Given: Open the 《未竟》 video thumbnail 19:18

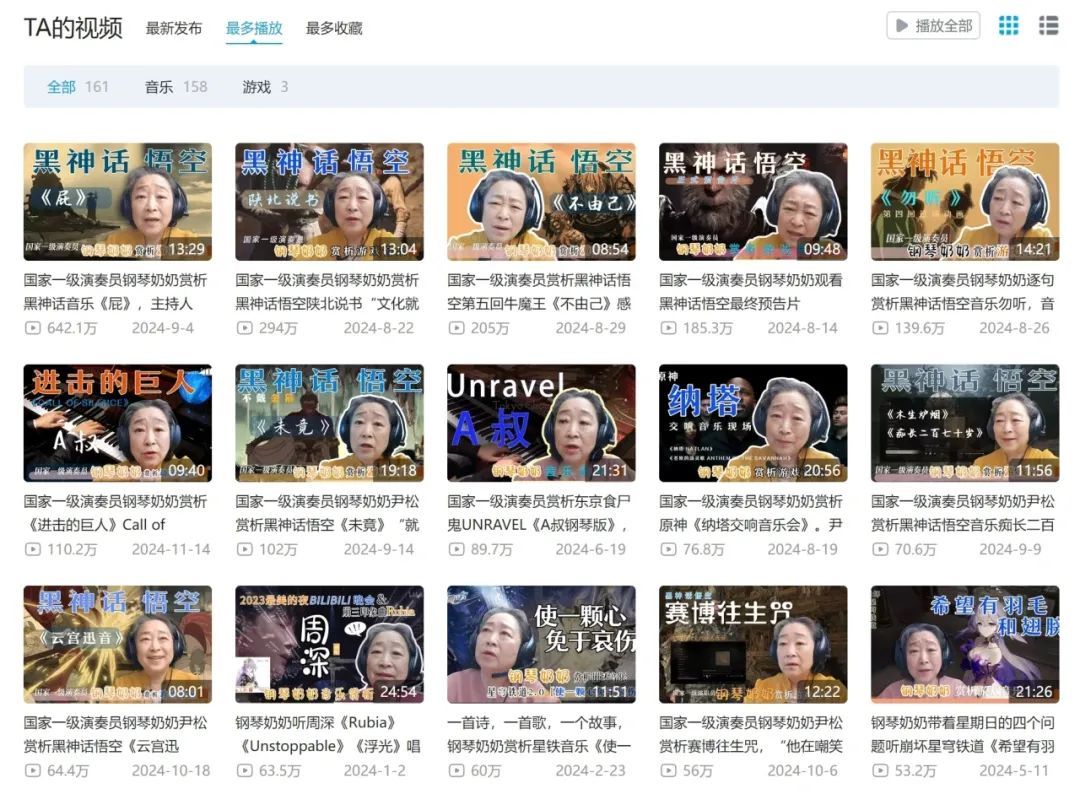Looking at the screenshot, I should (329, 423).
